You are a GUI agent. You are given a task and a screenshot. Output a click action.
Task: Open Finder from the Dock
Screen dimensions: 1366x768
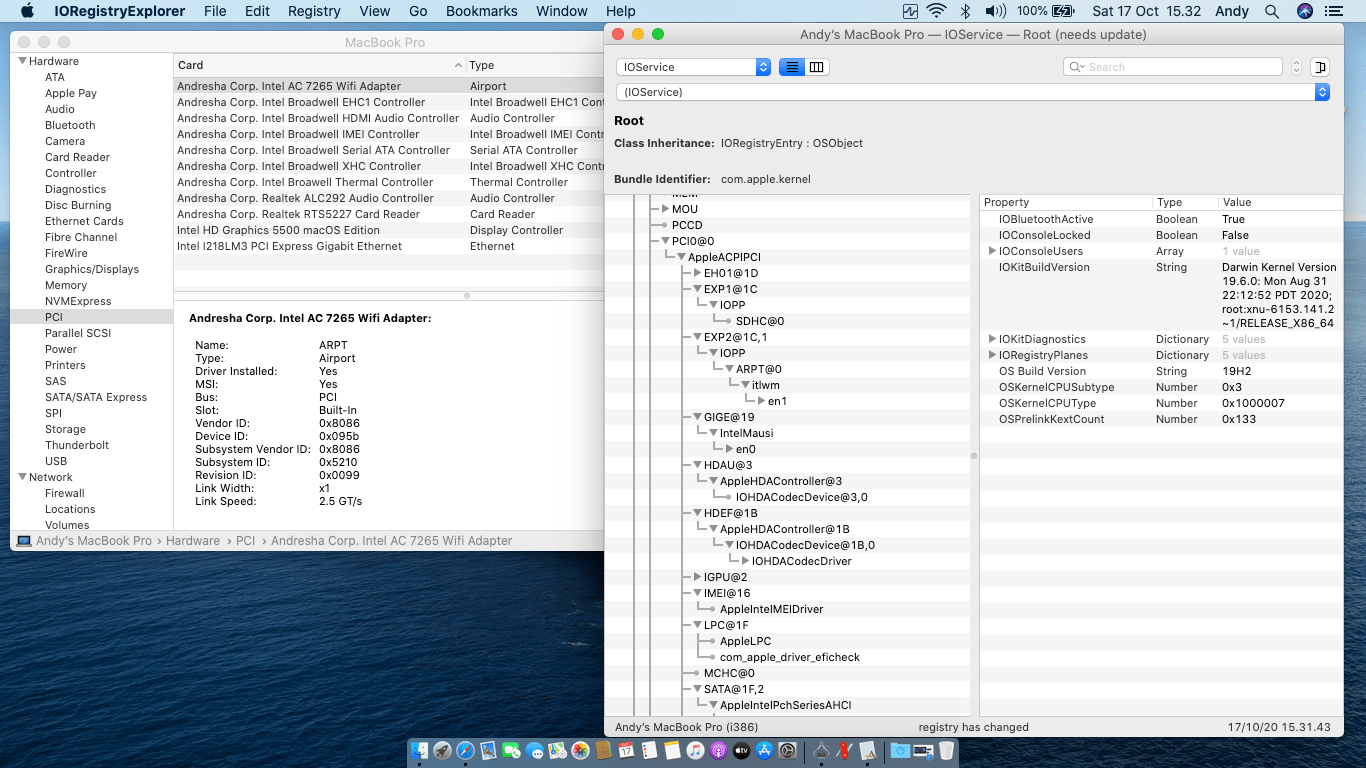coord(420,751)
